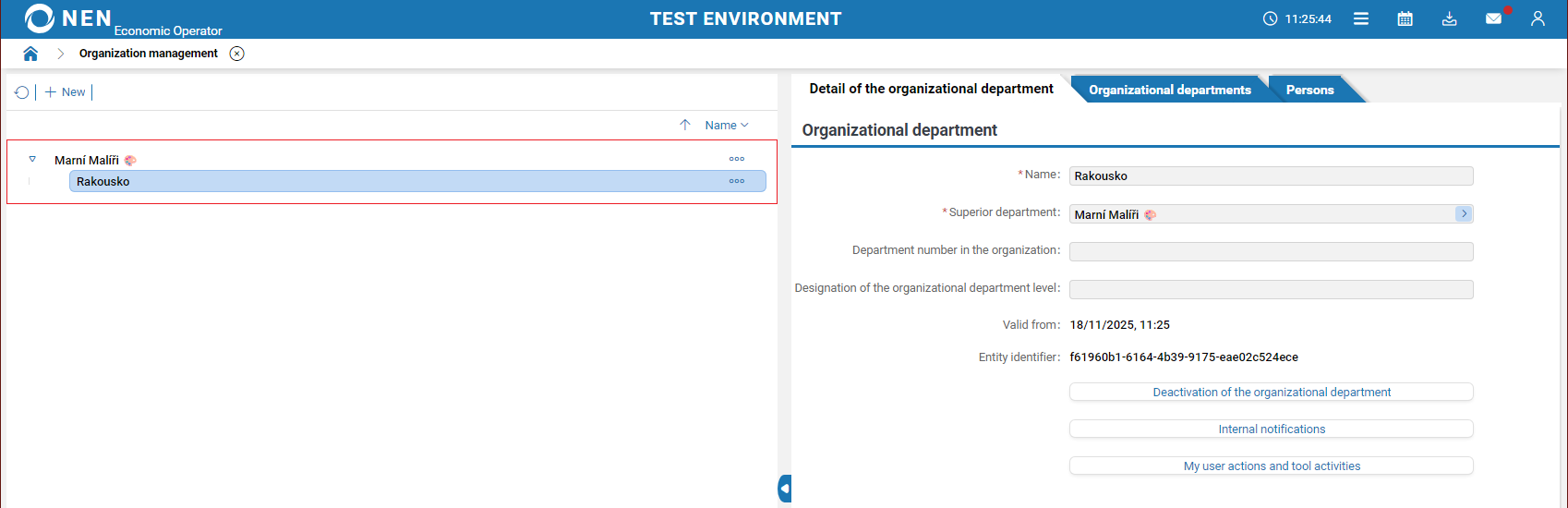Collapse the Marní Malíři tree node

coord(32,159)
